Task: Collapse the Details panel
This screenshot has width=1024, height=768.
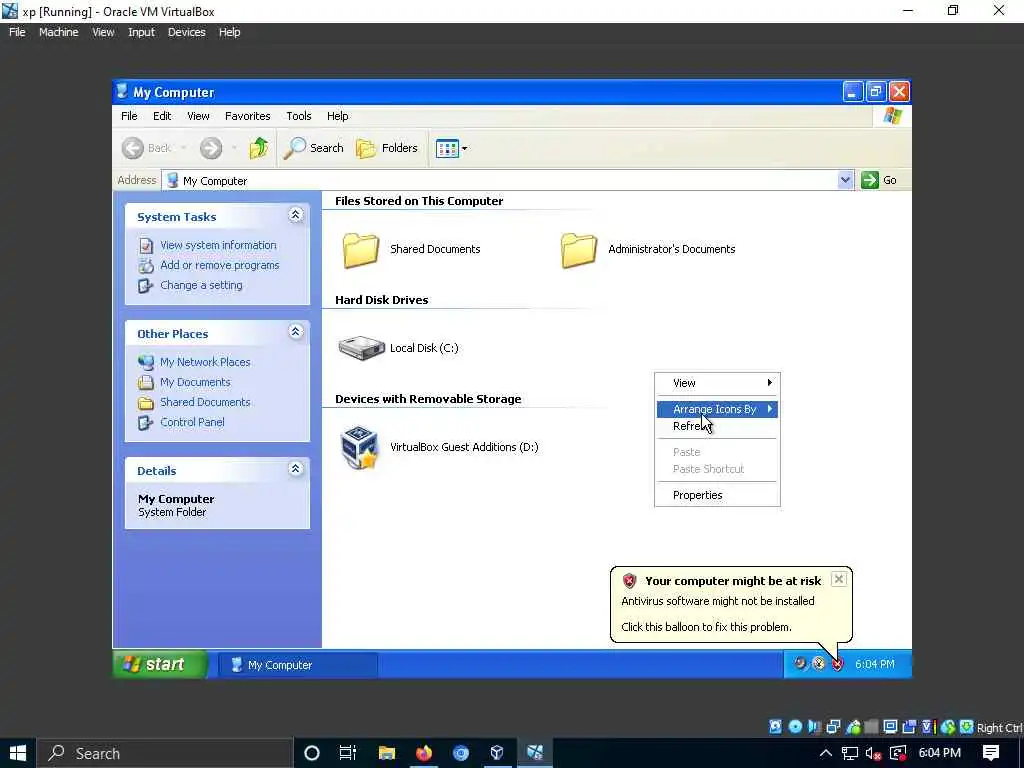Action: tap(295, 468)
